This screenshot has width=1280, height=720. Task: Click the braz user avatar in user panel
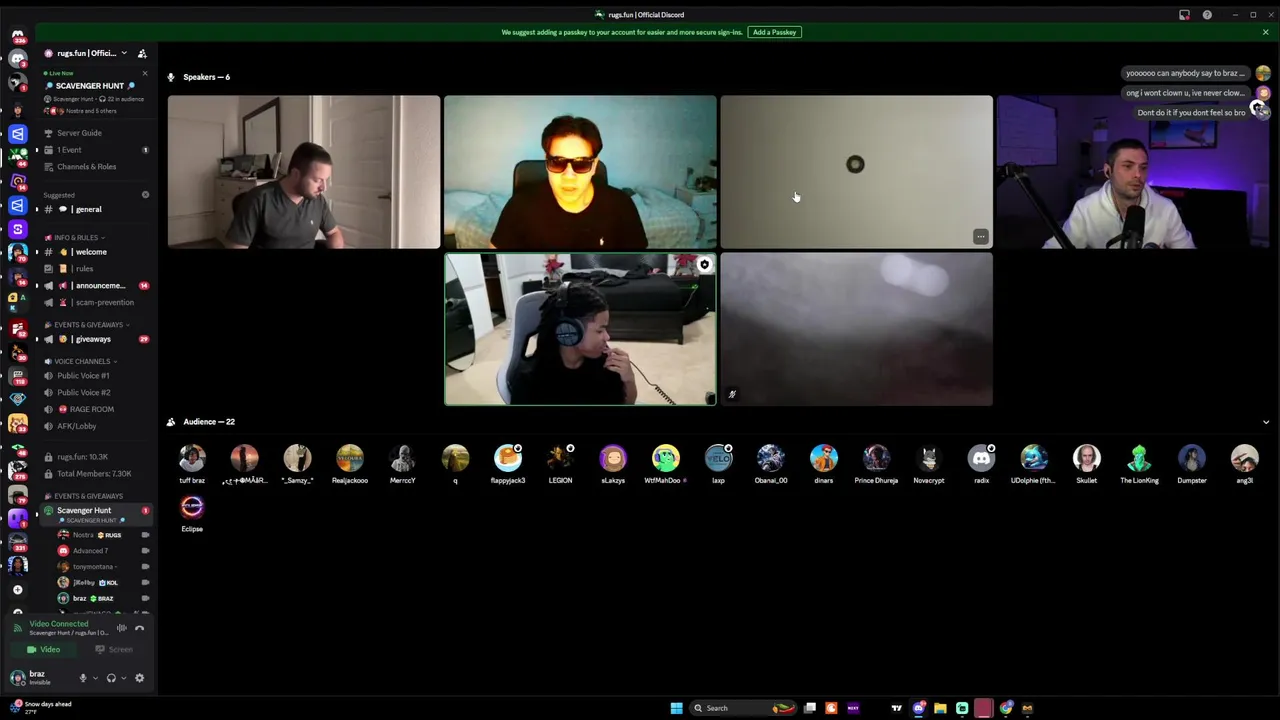pos(17,678)
